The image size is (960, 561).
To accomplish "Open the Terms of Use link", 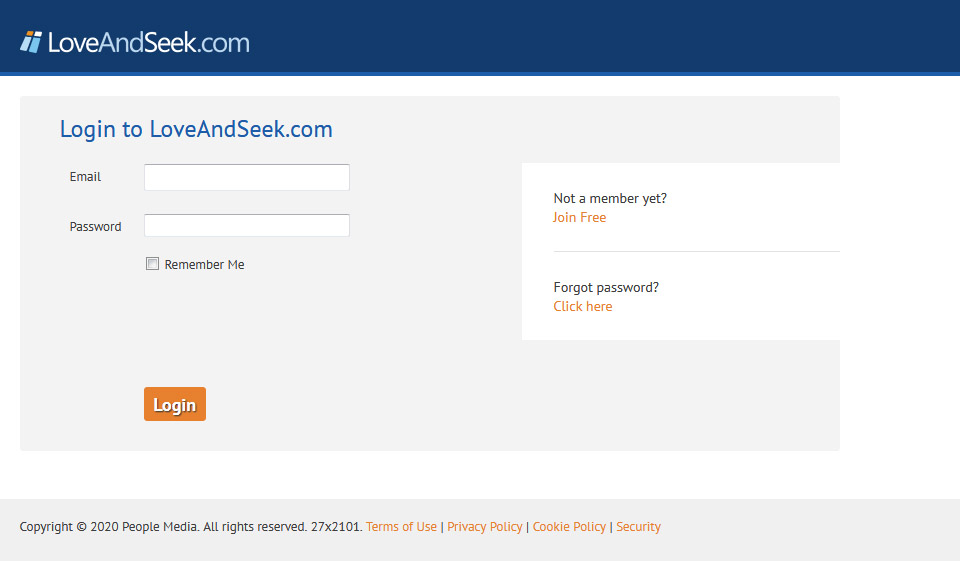I will click(401, 527).
